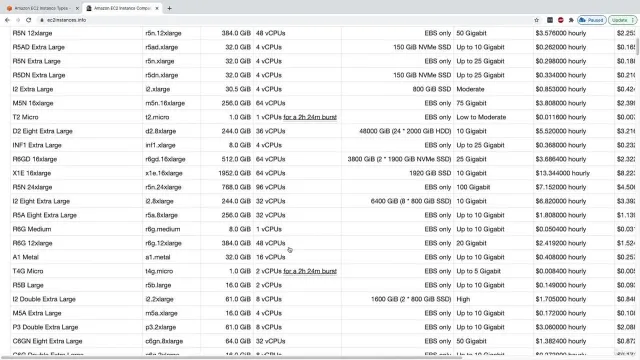Open the puzzle-piece Extensions menu
The height and width of the screenshot is (360, 640).
pyautogui.click(x=571, y=20)
